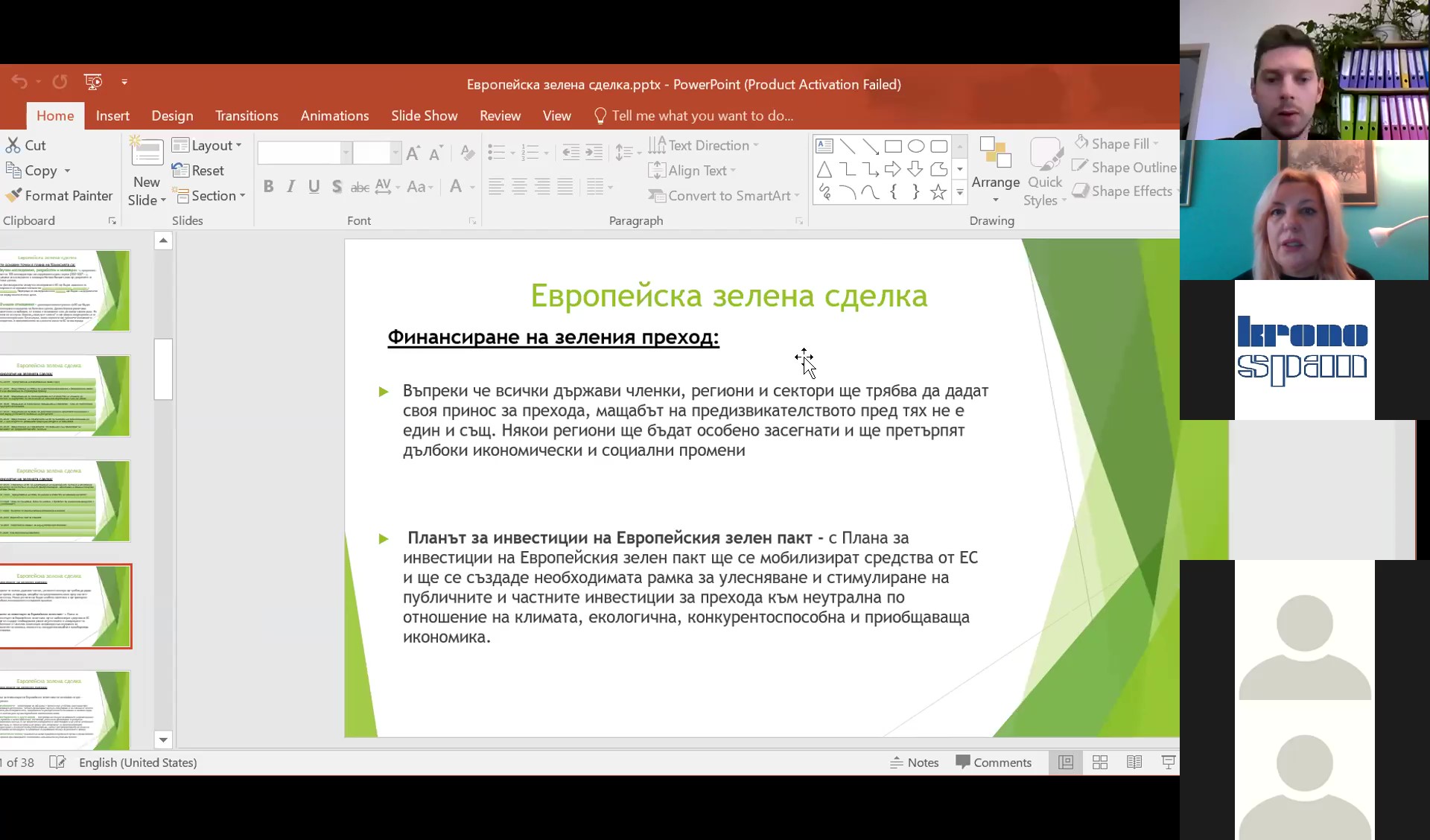Select the second slide thumbnail in the panel
1430x840 pixels.
pos(65,396)
